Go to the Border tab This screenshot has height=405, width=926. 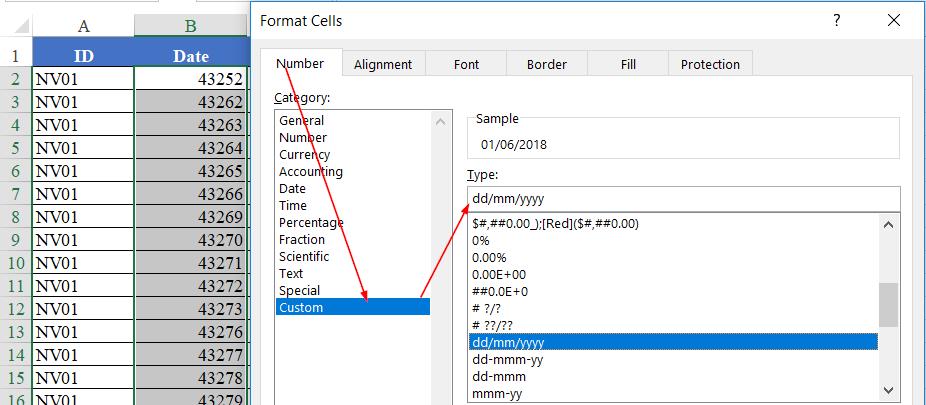(548, 64)
